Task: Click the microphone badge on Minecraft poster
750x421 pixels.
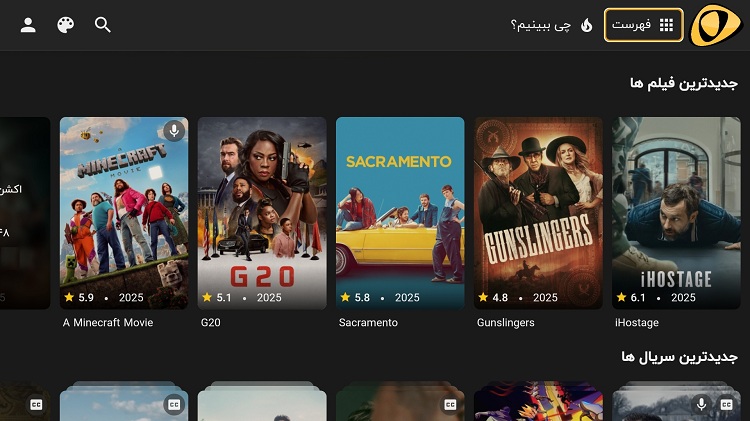Action: tap(174, 131)
